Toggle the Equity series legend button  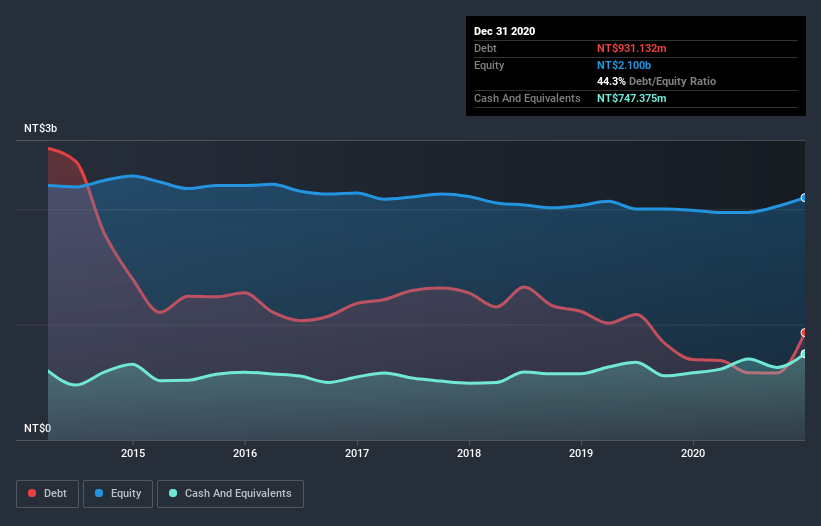click(118, 494)
